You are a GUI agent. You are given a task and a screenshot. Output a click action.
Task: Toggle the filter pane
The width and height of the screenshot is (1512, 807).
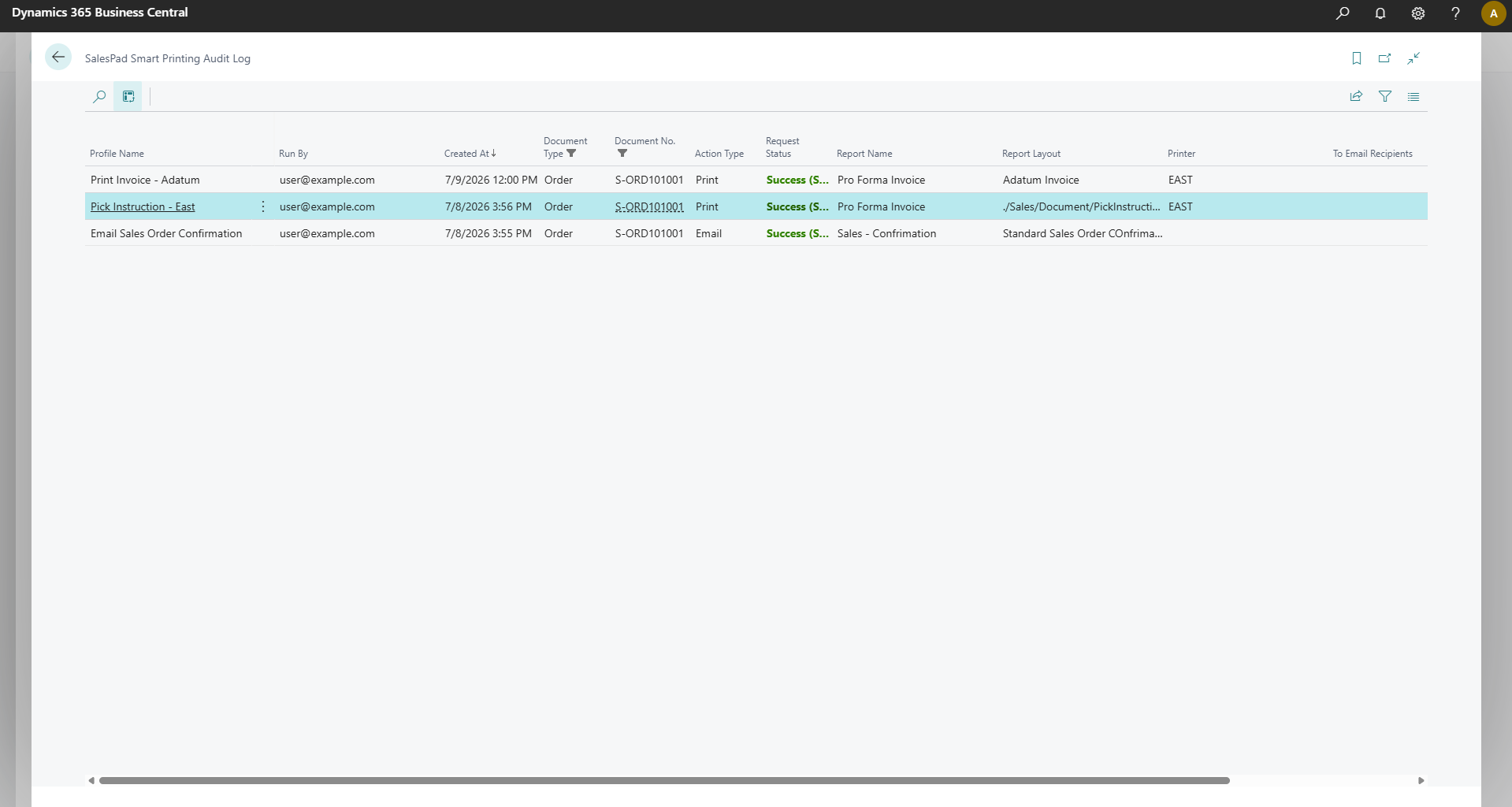click(1385, 97)
